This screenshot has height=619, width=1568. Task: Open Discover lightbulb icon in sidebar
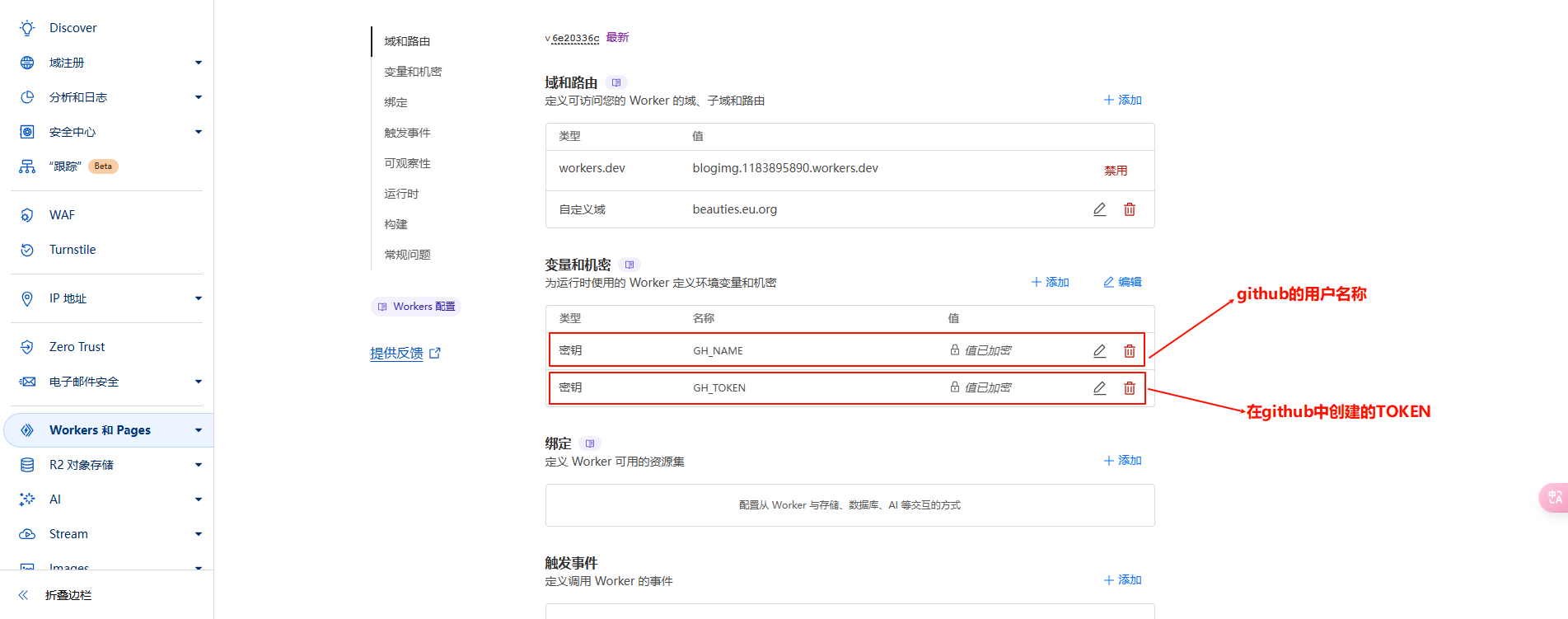27,28
